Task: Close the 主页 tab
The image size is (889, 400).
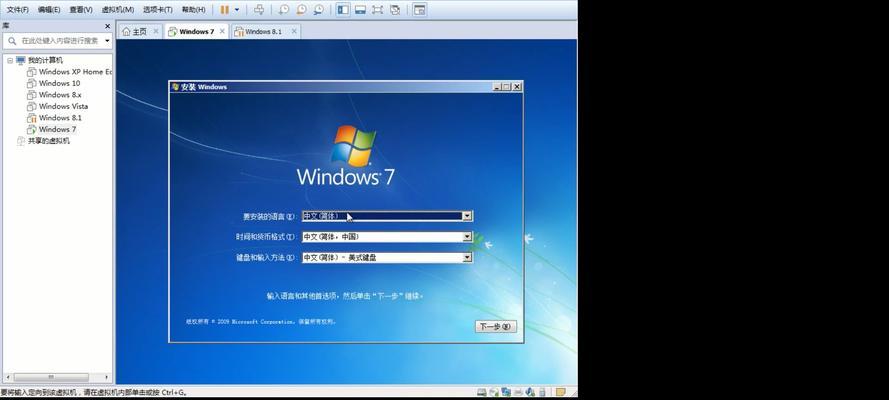Action: point(156,32)
